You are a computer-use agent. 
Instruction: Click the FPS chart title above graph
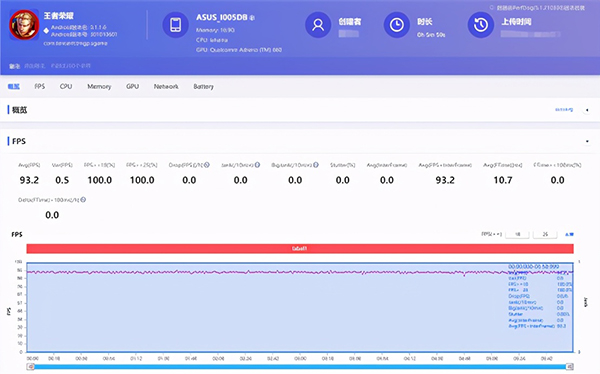[17, 234]
